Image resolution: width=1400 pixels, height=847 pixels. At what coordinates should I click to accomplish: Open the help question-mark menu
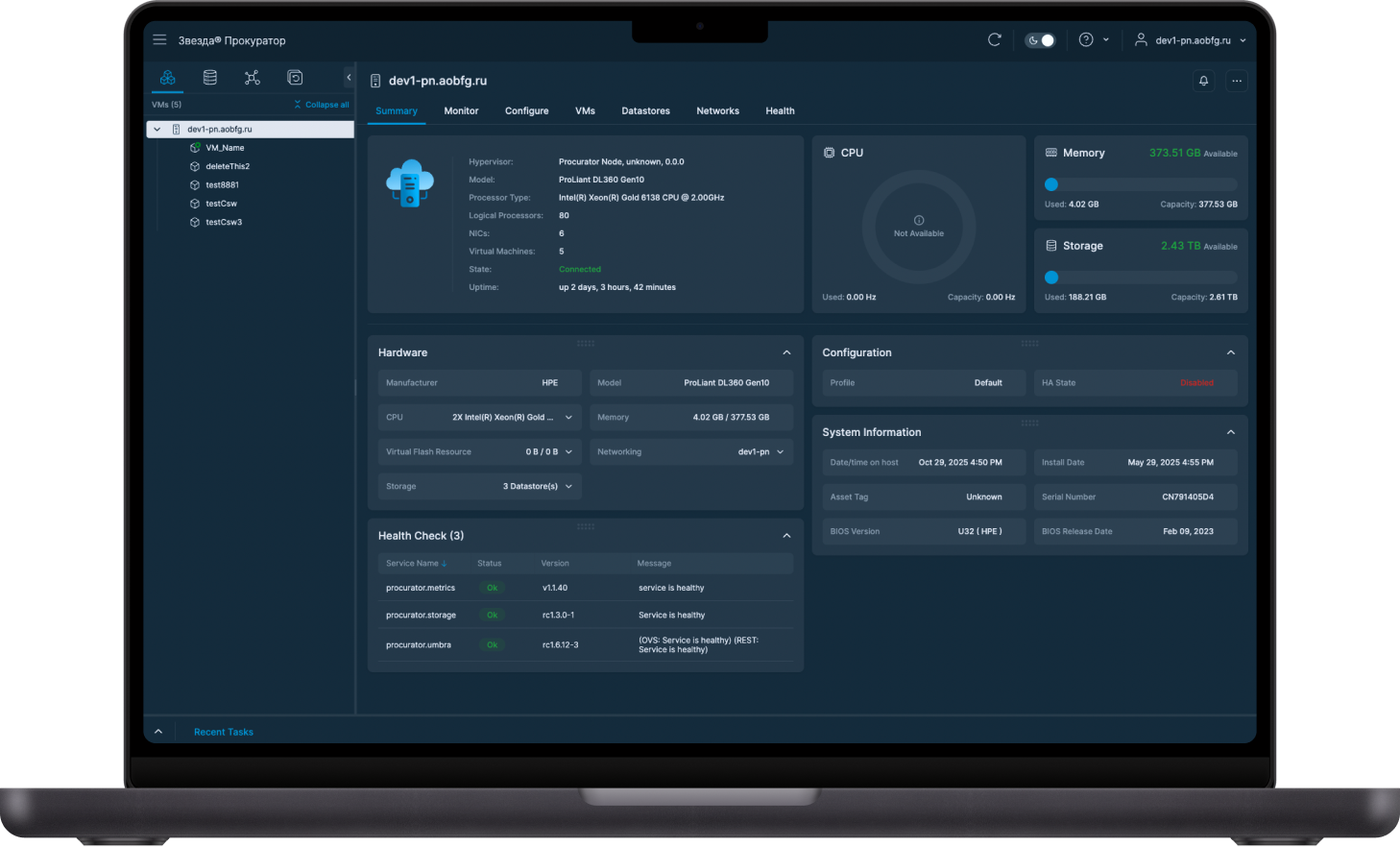pyautogui.click(x=1086, y=39)
